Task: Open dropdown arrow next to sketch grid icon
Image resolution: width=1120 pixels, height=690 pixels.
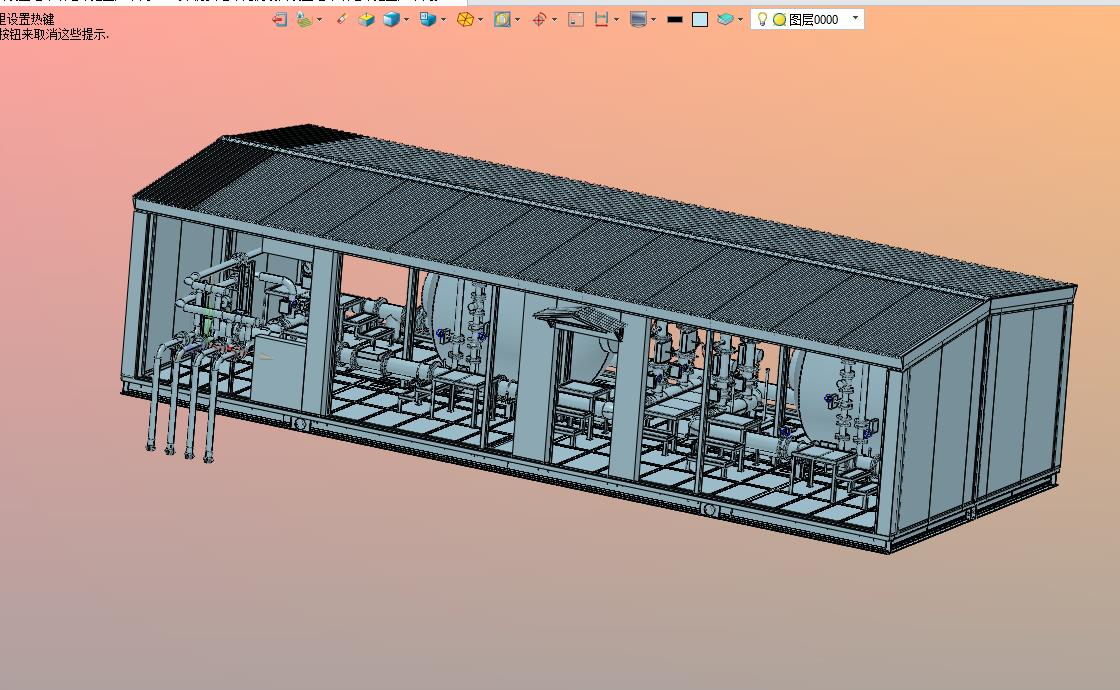Action: 319,20
